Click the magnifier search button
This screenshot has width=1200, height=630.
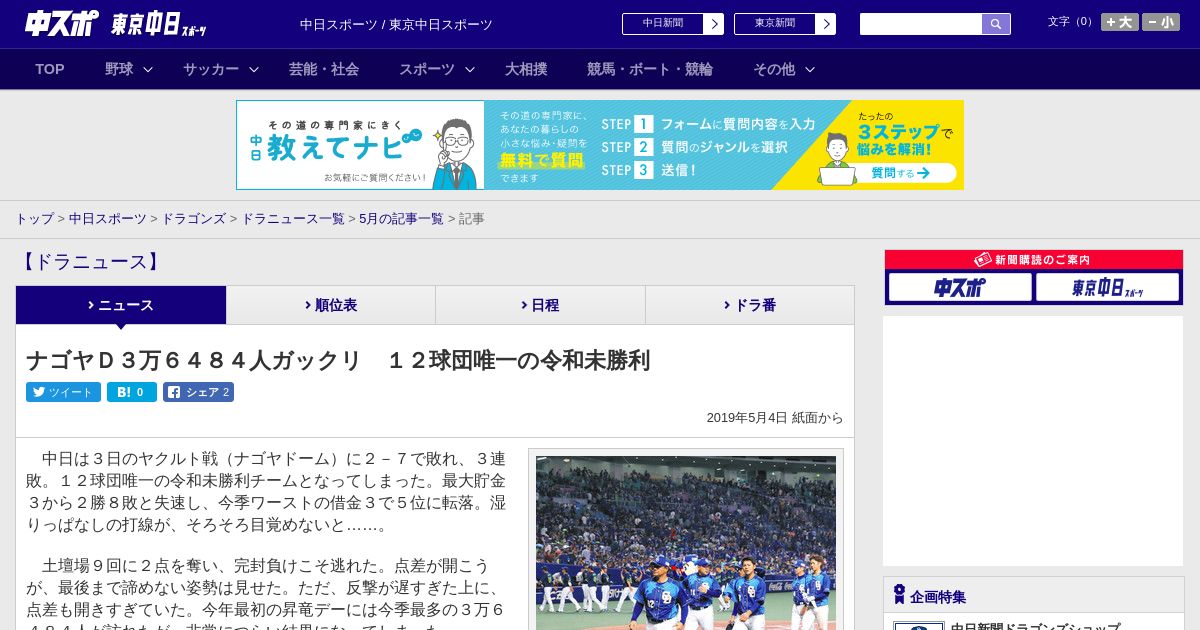[x=996, y=24]
